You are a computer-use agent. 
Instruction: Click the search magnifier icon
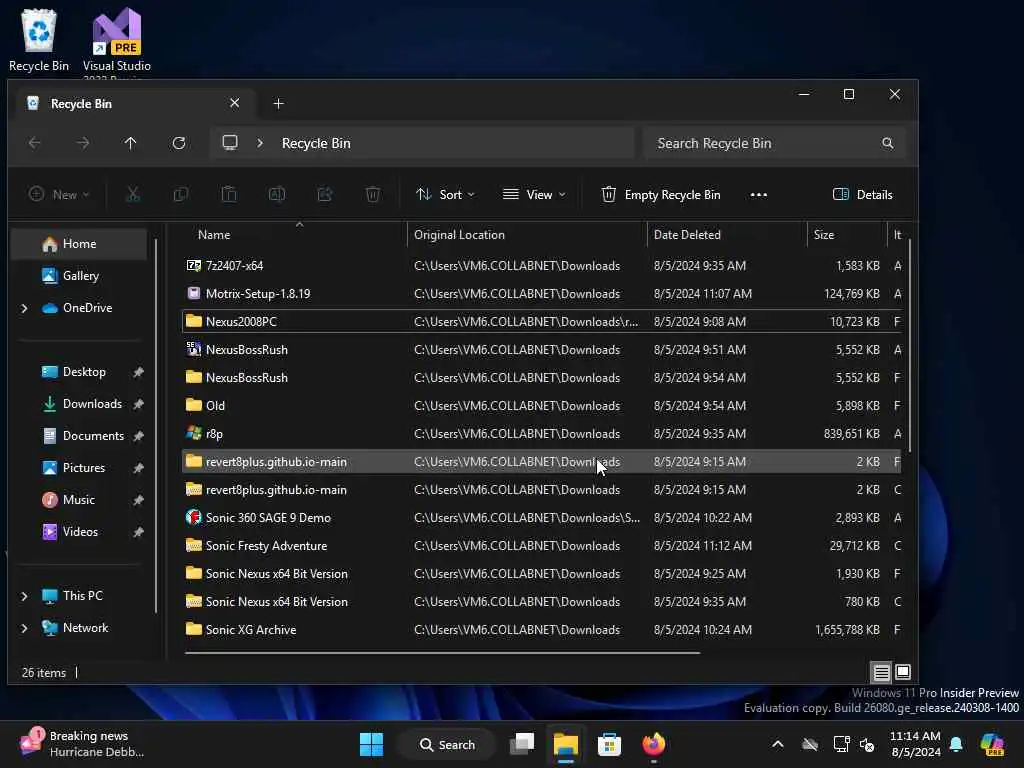888,143
